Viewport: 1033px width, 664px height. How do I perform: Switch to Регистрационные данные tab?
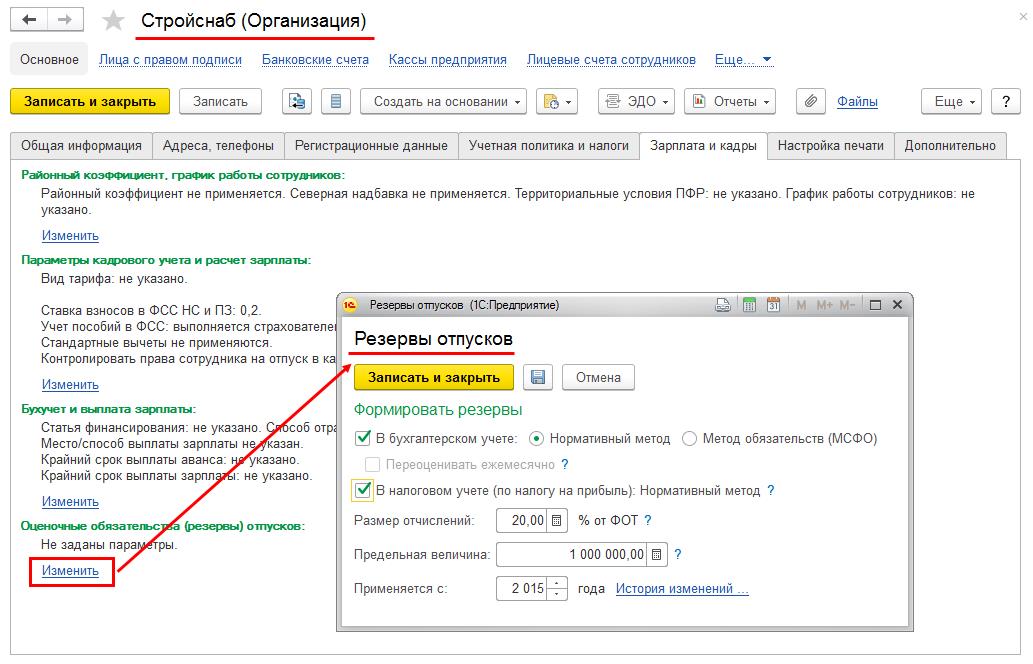click(x=371, y=146)
